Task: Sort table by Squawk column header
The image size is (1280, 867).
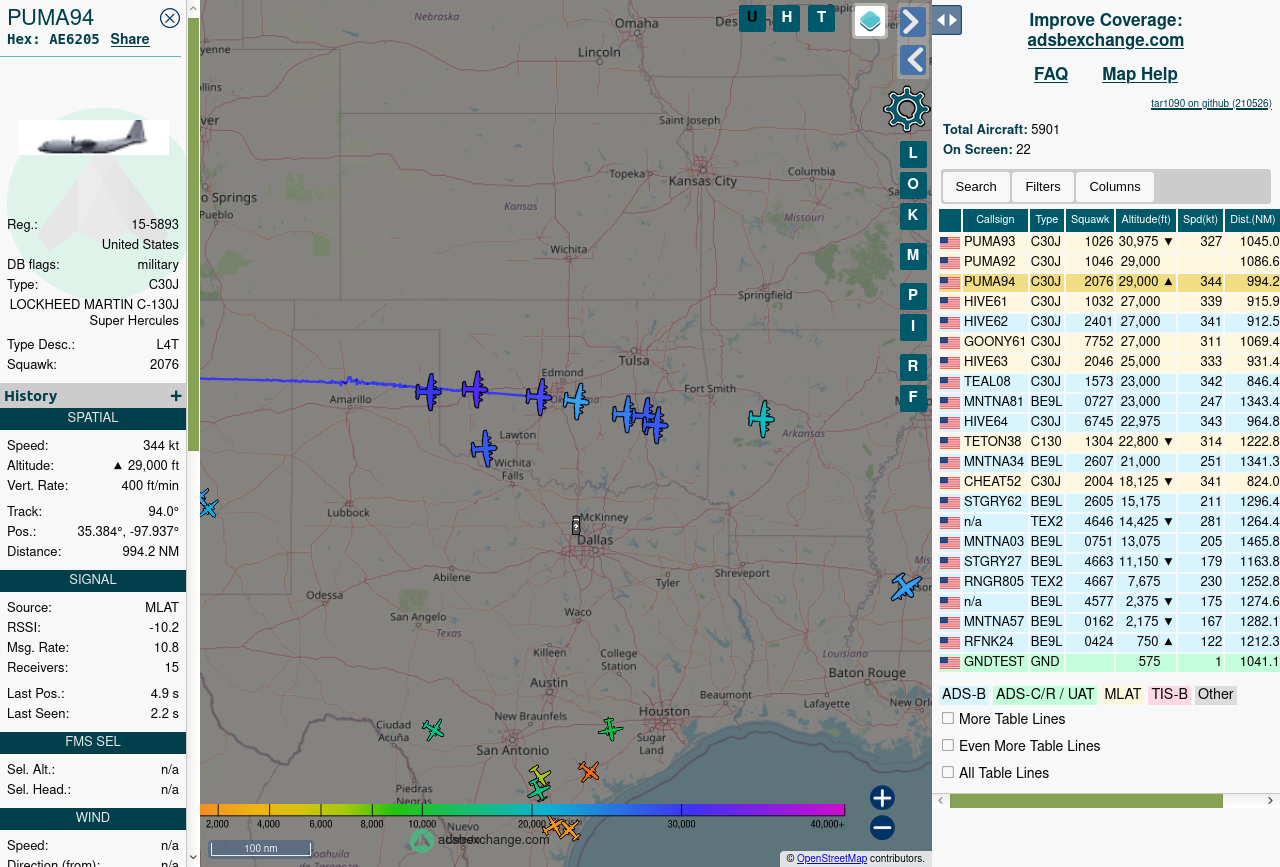Action: coord(1090,220)
